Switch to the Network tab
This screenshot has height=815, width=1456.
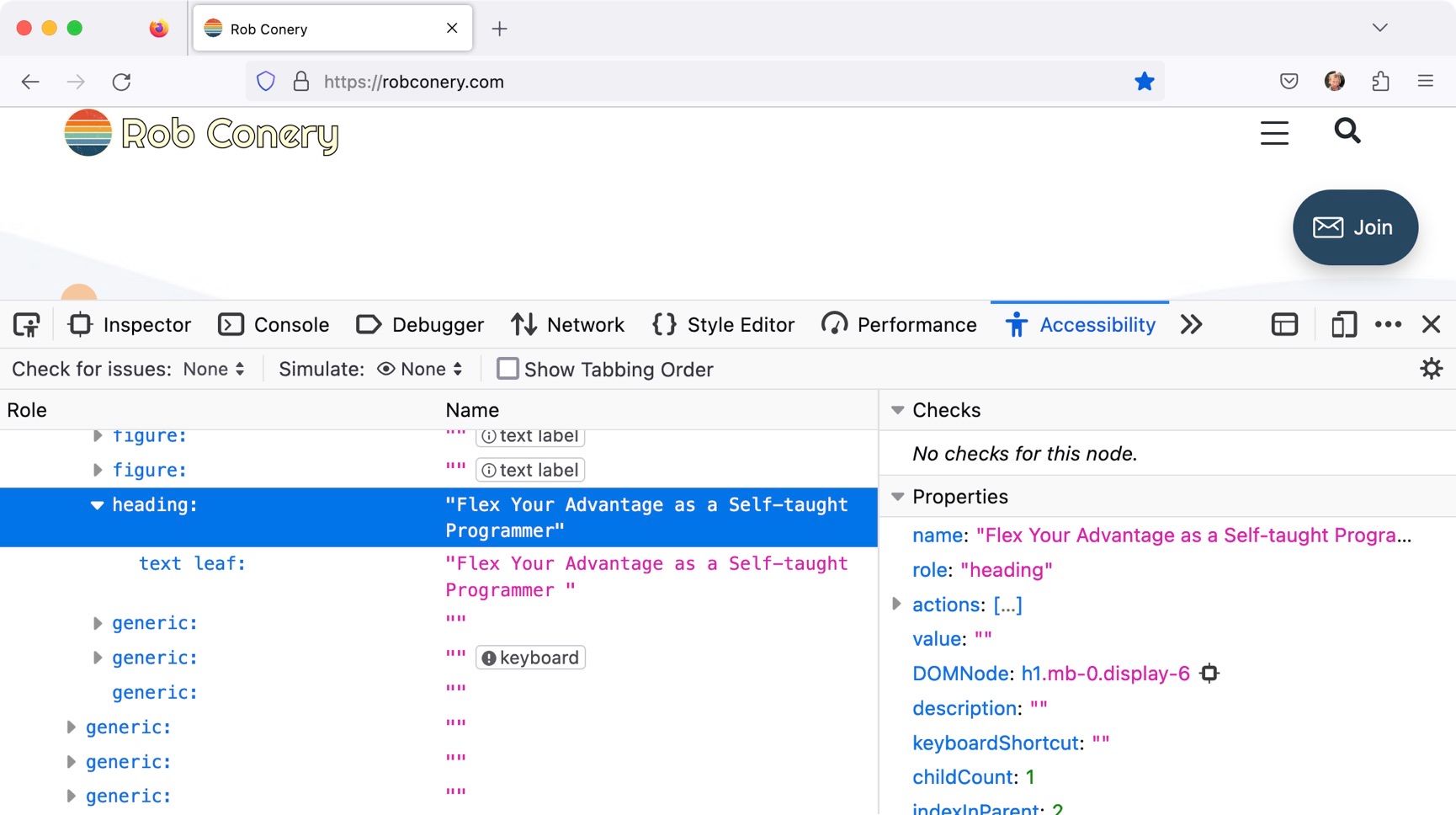(x=568, y=325)
